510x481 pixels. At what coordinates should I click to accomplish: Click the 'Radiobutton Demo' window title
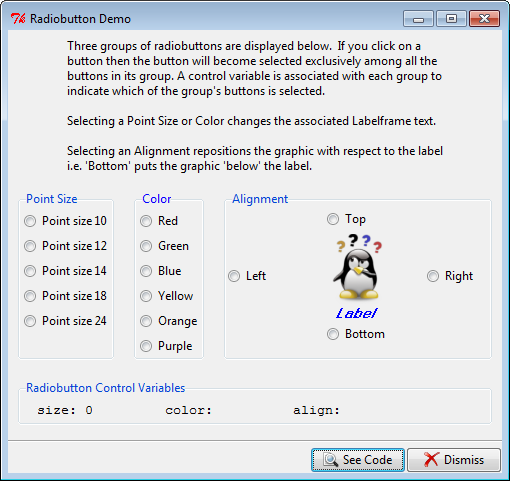pyautogui.click(x=80, y=19)
